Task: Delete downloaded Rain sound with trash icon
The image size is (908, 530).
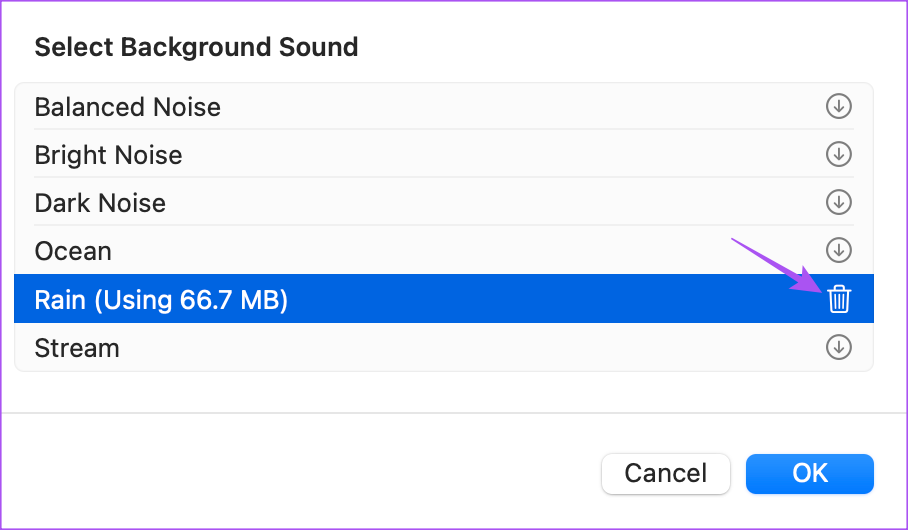Action: (x=839, y=299)
